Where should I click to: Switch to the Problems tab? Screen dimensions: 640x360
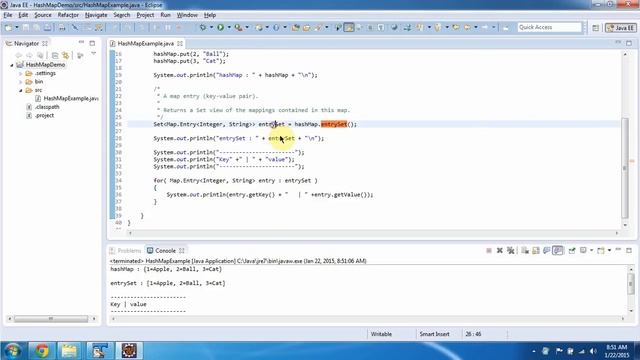[125, 251]
